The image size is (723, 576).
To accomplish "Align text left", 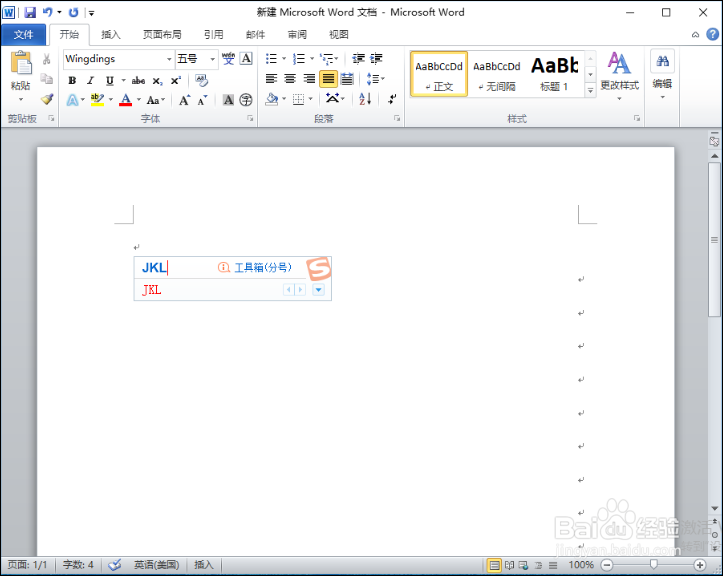I will 271,79.
